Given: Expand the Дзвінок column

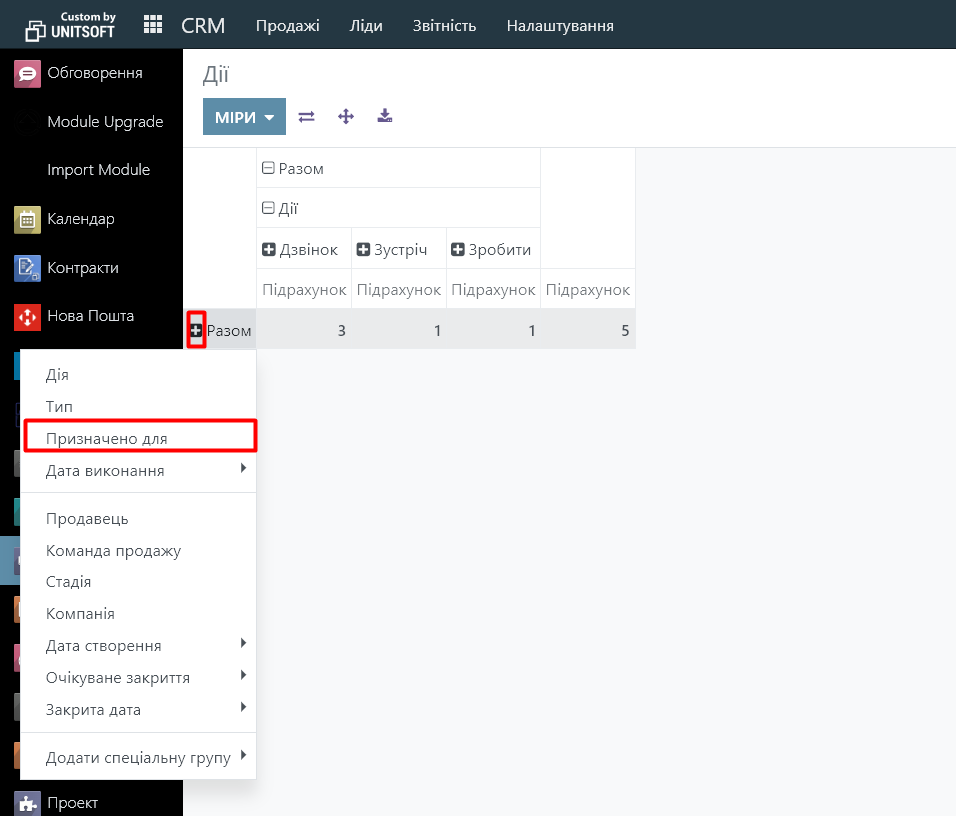Looking at the screenshot, I should 268,250.
